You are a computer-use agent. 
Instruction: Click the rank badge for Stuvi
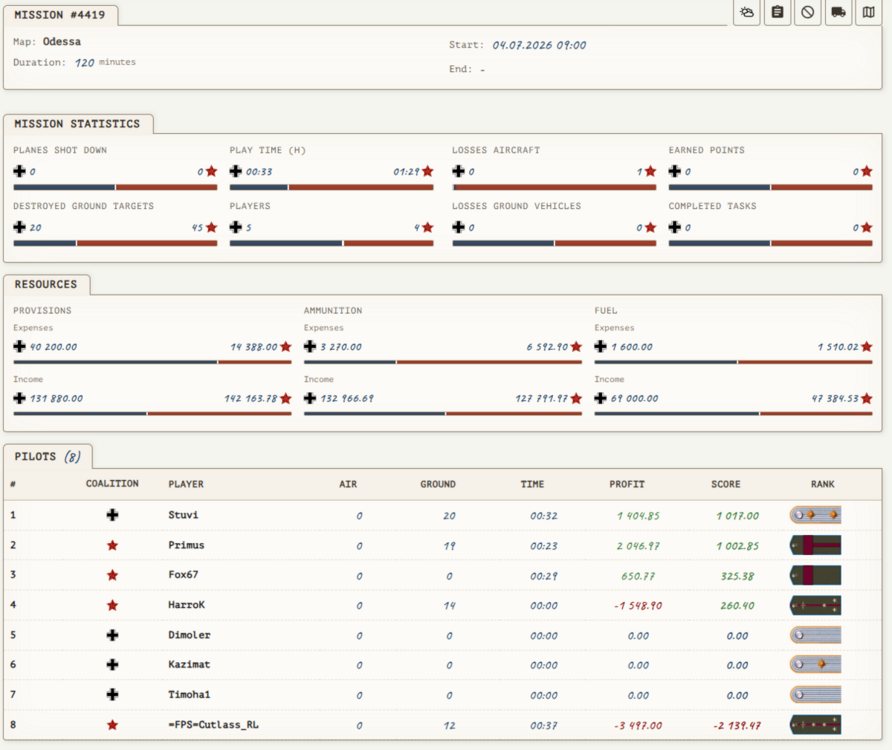(815, 515)
